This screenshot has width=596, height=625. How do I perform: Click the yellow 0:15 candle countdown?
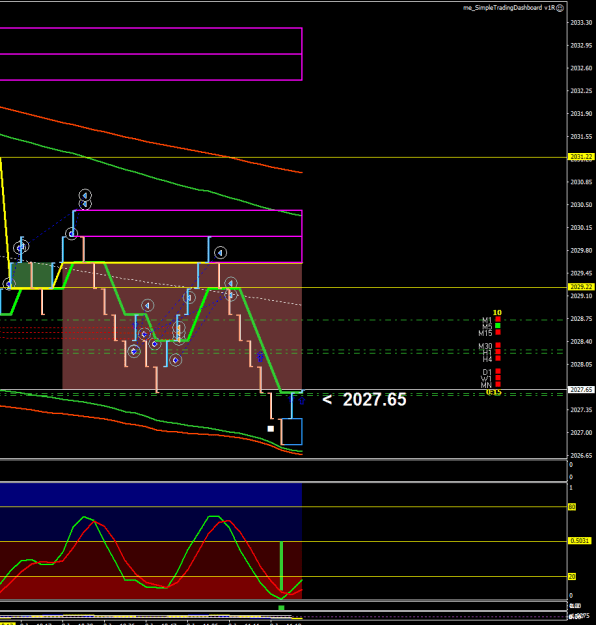coord(494,393)
